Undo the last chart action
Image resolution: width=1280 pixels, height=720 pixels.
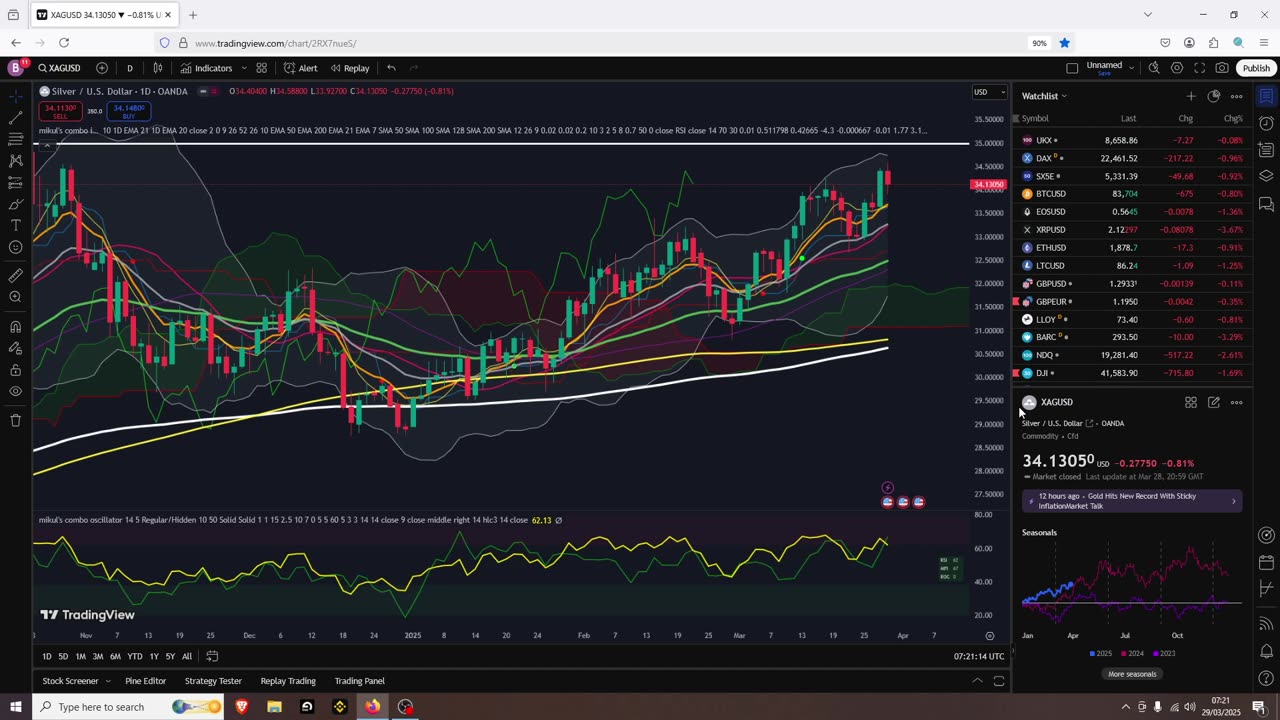coord(391,68)
